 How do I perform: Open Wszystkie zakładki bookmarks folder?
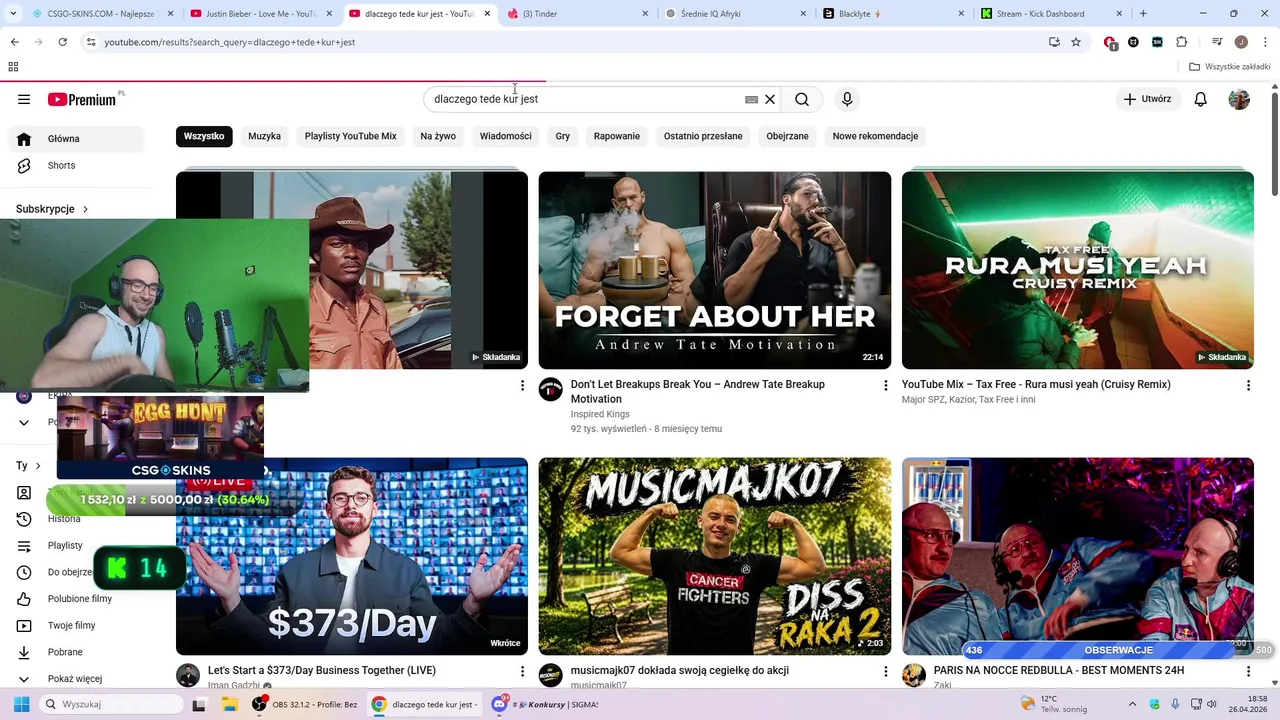coord(1230,67)
